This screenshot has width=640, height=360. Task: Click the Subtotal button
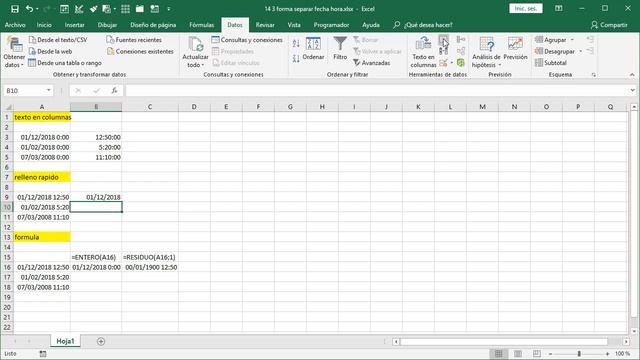coord(551,63)
